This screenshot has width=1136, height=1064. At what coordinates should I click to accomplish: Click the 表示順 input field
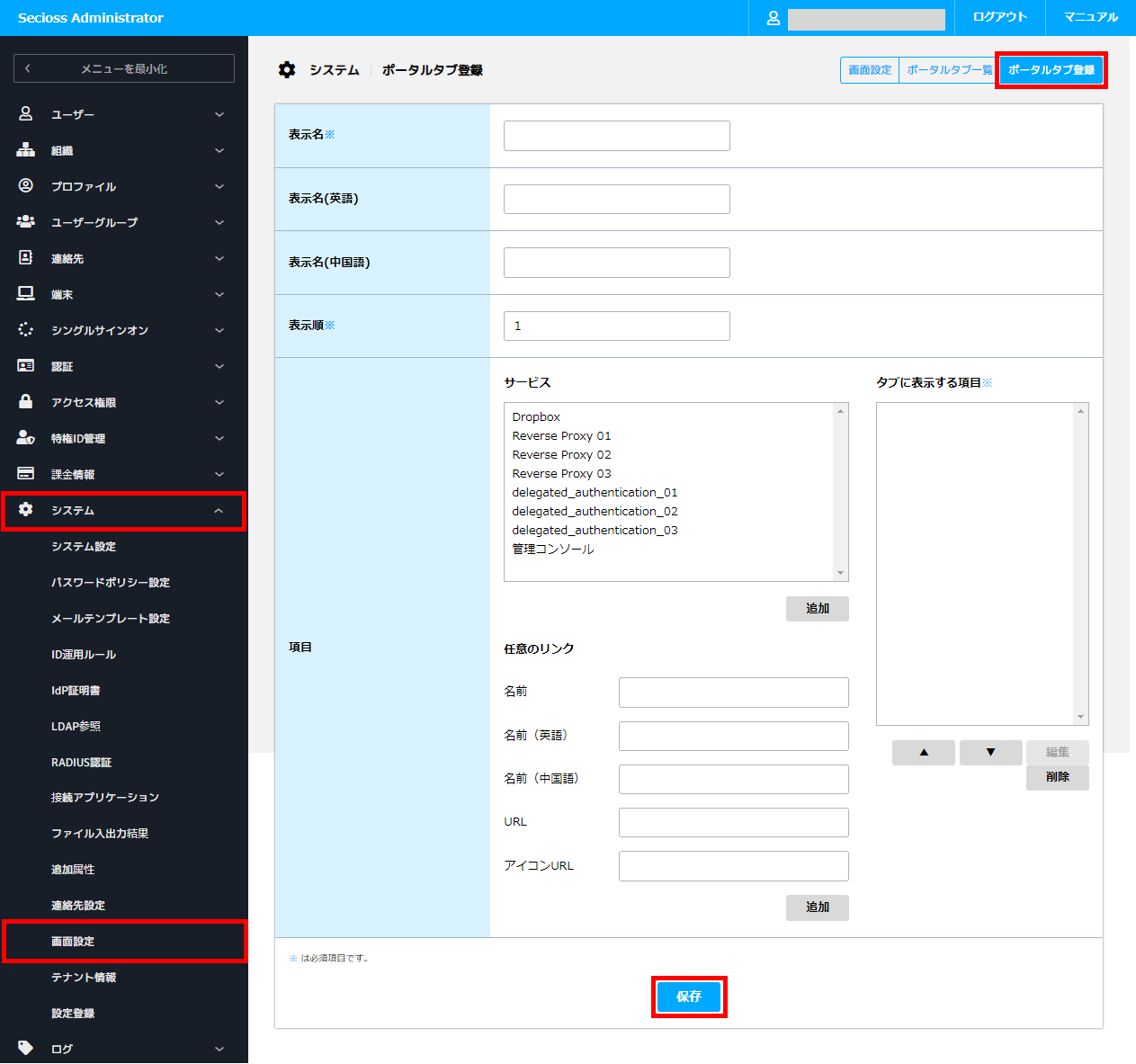(617, 326)
